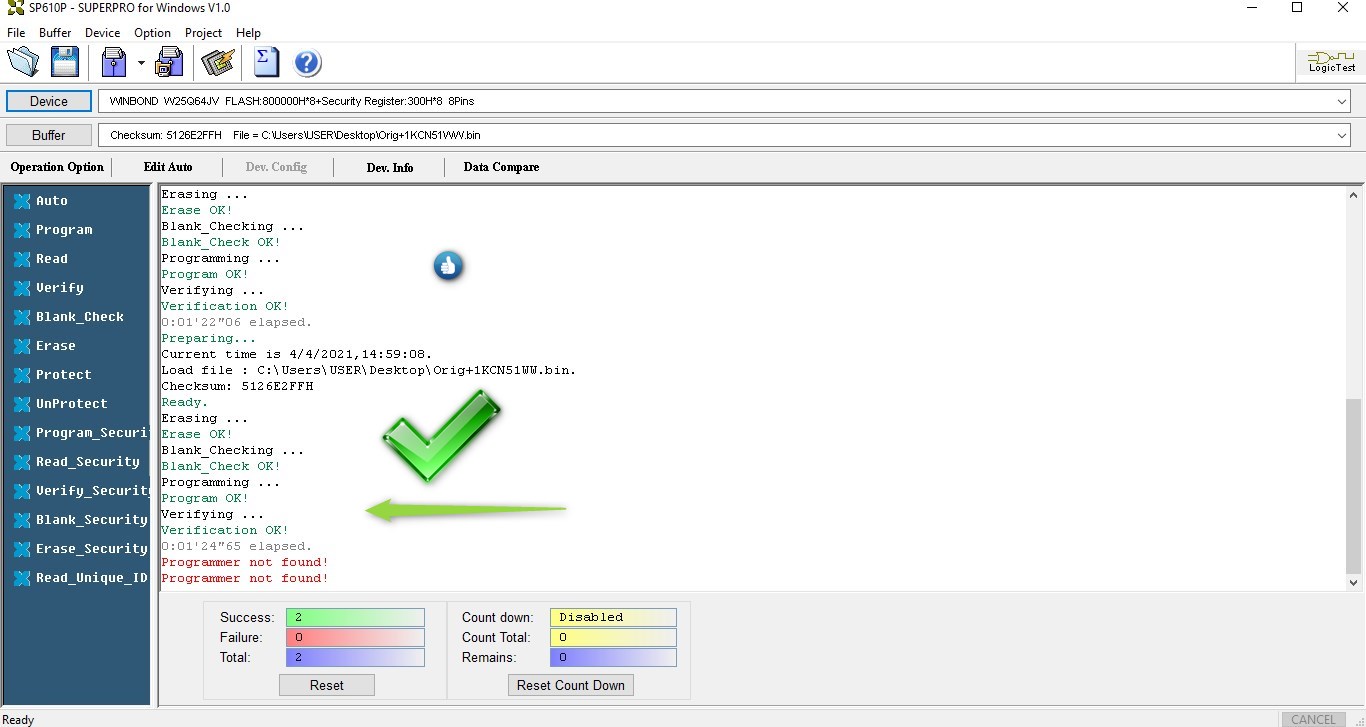This screenshot has height=727, width=1366.
Task: Click the sigma checksum toolbar icon
Action: click(266, 62)
